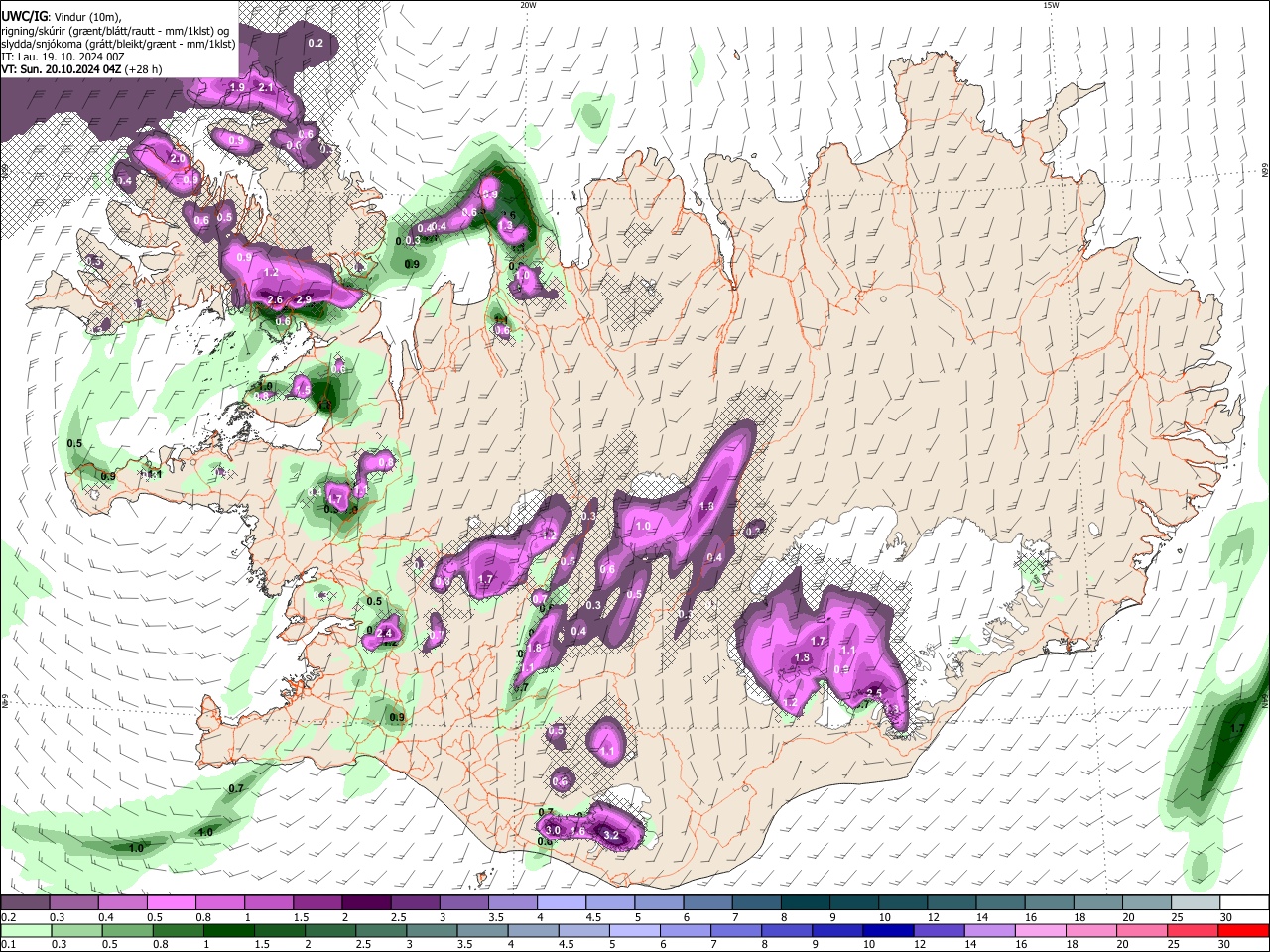
Task: Click the 2.5 snowfall value on the map
Action: point(874,693)
